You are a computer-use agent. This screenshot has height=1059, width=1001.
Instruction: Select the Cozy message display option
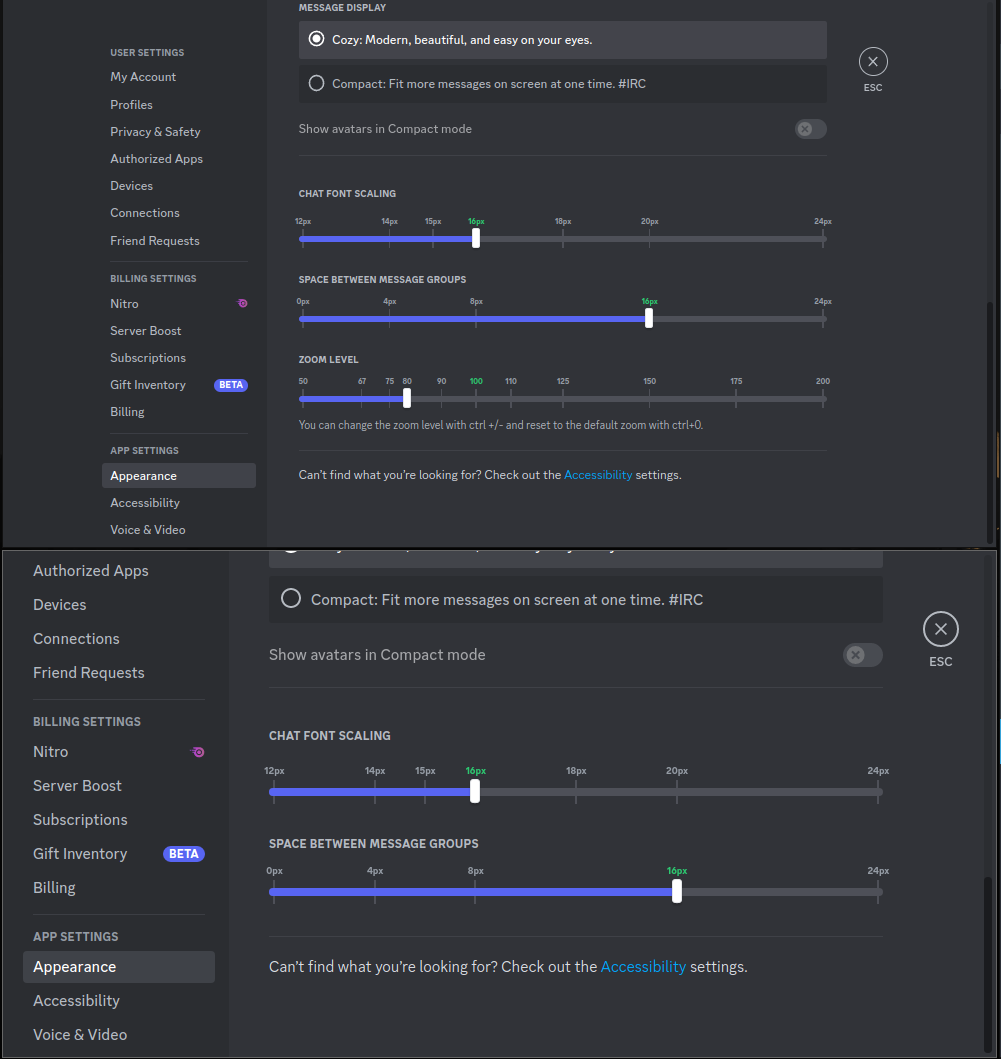click(x=563, y=40)
